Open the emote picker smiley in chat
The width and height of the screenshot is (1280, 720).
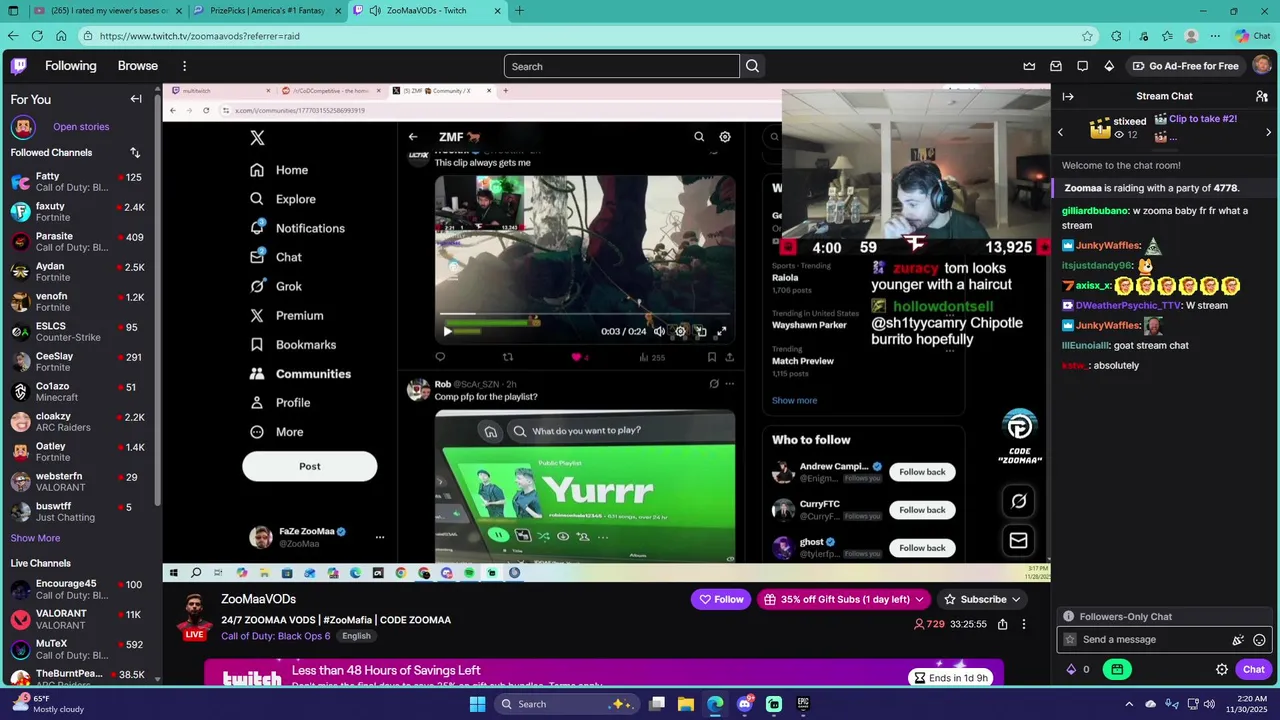(1259, 640)
